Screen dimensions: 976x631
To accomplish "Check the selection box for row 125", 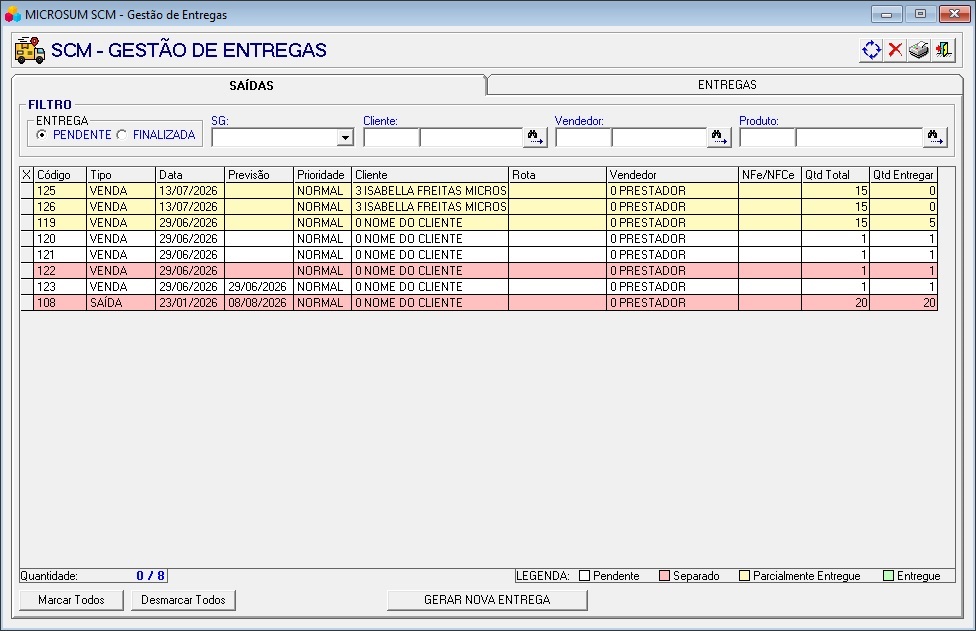I will (27, 190).
